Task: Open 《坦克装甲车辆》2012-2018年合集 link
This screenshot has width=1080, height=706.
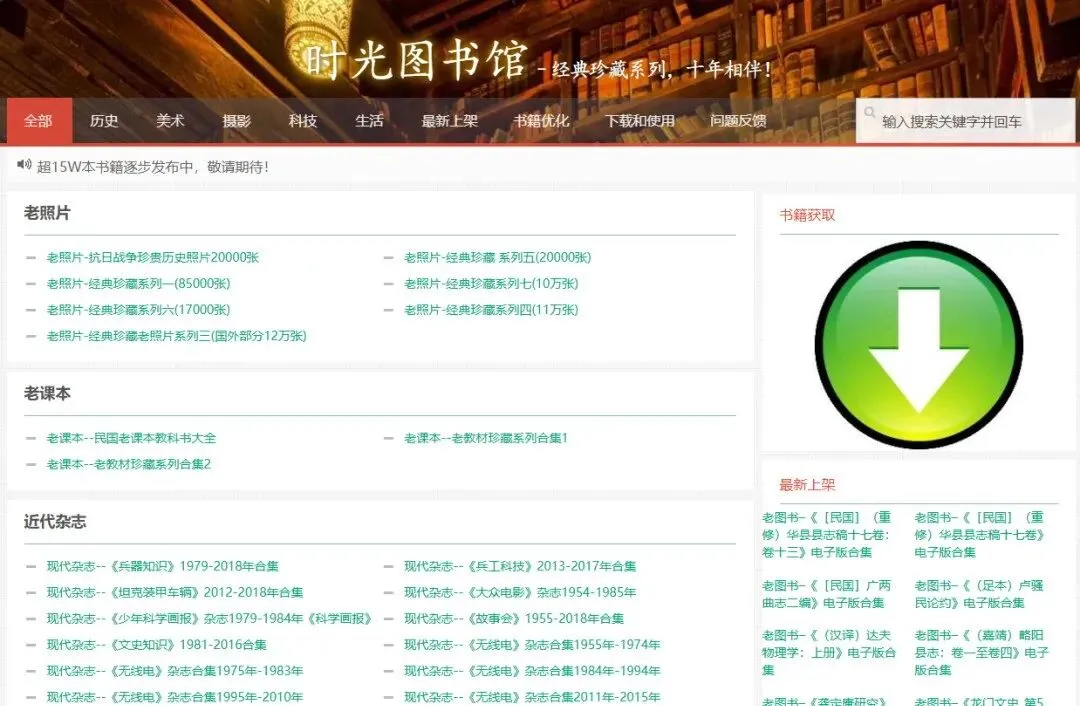Action: tap(175, 592)
